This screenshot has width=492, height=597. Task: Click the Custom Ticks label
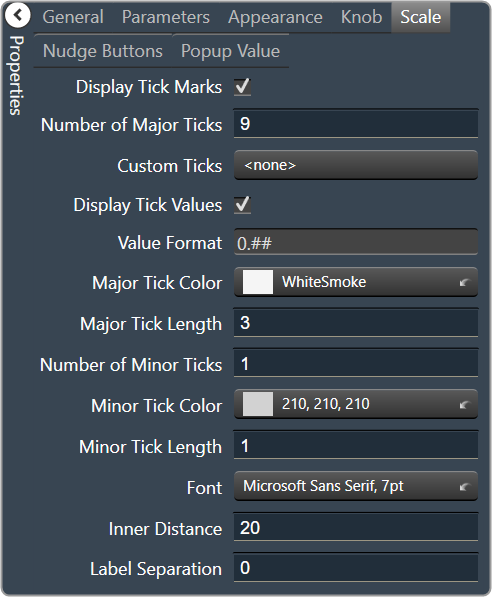coord(169,166)
